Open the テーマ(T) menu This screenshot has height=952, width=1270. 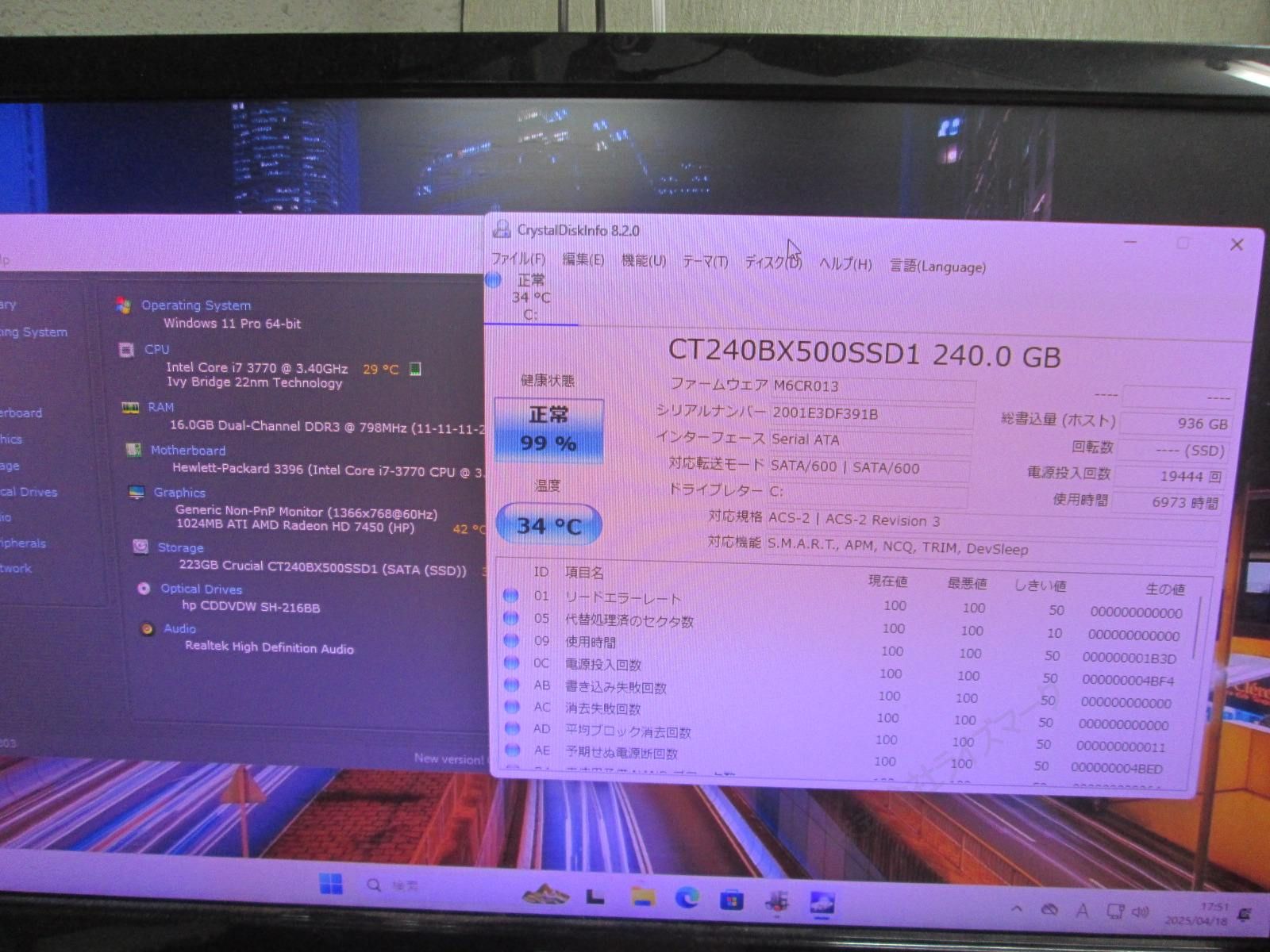point(705,261)
